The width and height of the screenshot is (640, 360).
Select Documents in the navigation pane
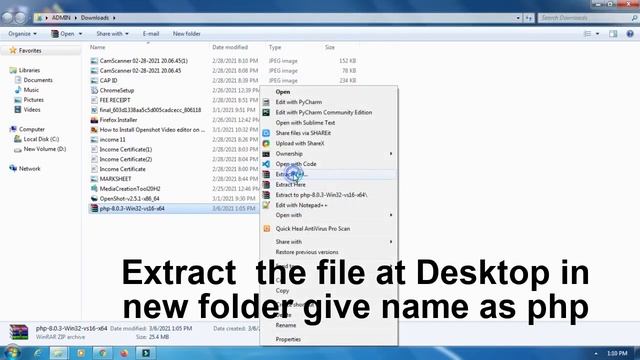click(38, 80)
